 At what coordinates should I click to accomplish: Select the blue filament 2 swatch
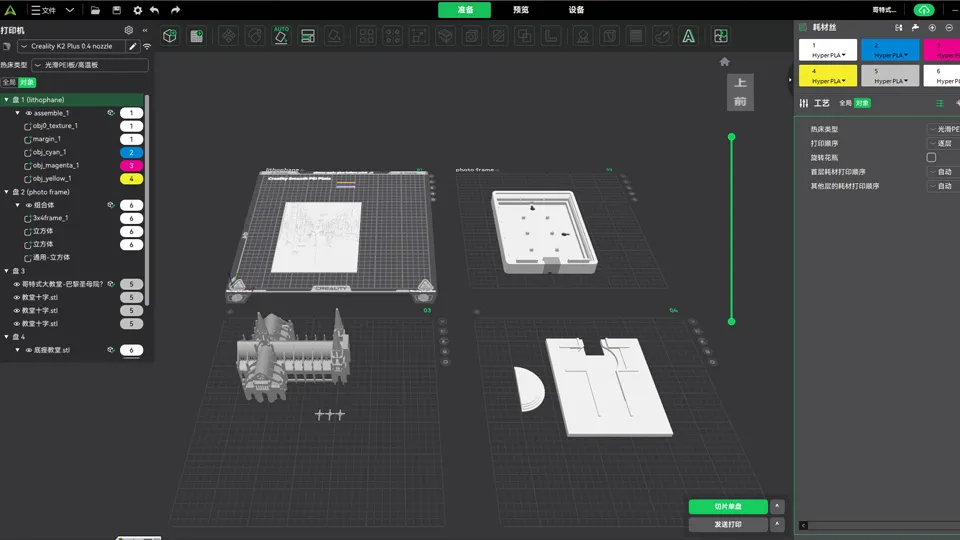890,50
